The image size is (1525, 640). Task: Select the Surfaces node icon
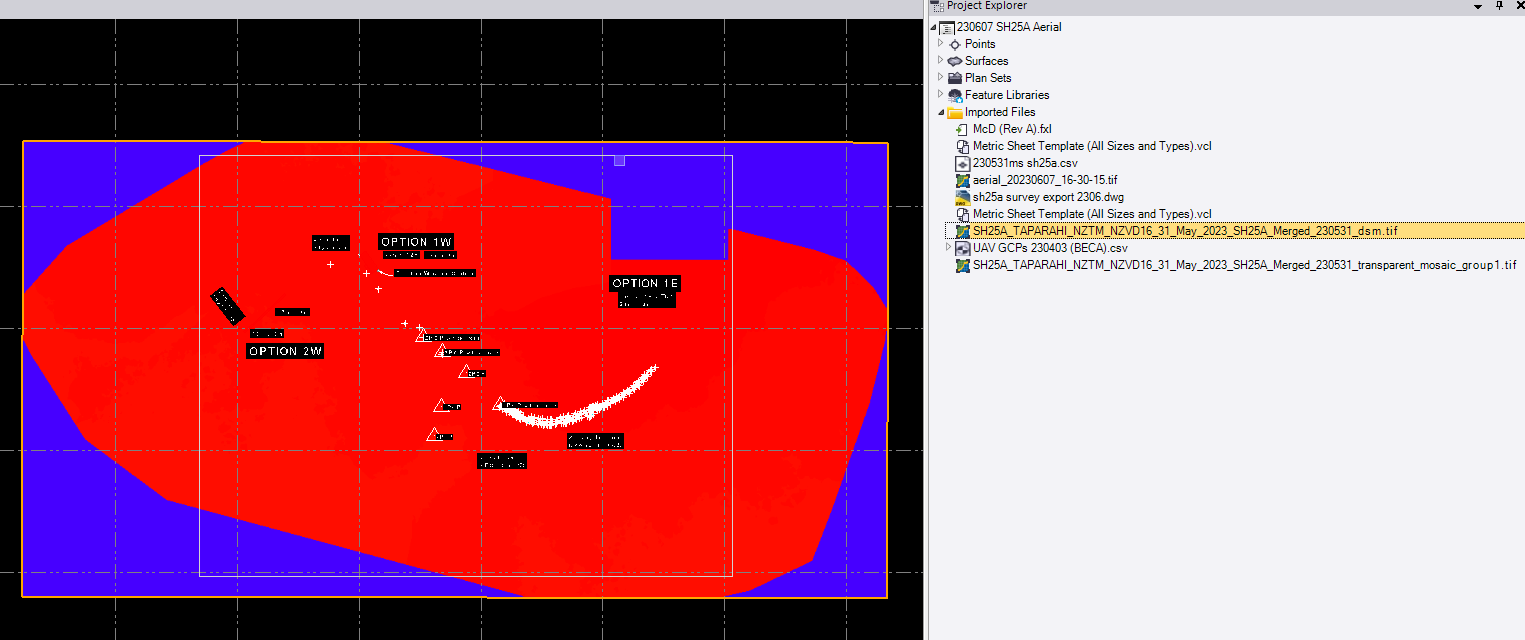point(955,61)
